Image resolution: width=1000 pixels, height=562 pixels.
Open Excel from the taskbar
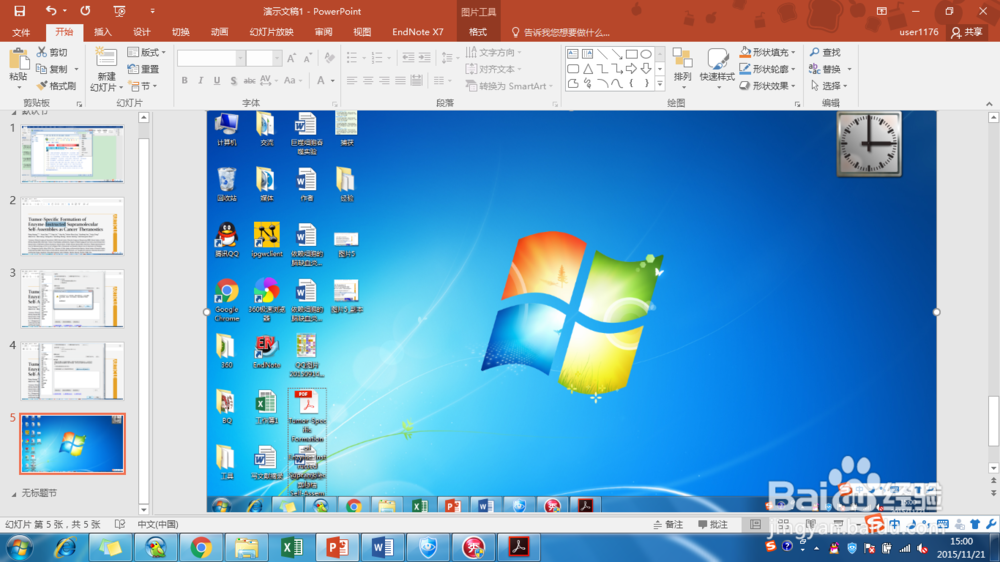[291, 547]
